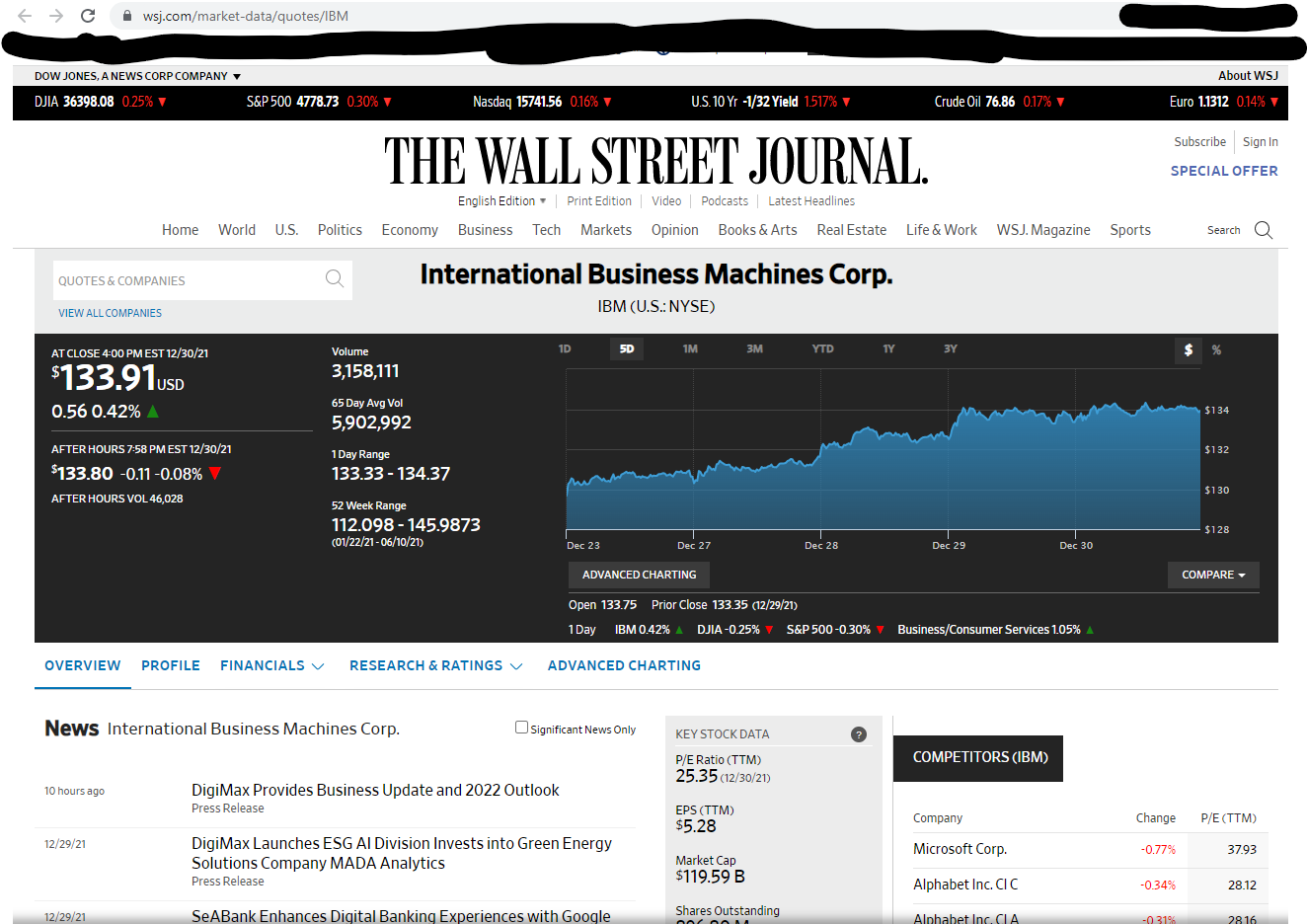This screenshot has height=924, width=1307.
Task: Open the Advanced Charting tab
Action: (x=624, y=665)
